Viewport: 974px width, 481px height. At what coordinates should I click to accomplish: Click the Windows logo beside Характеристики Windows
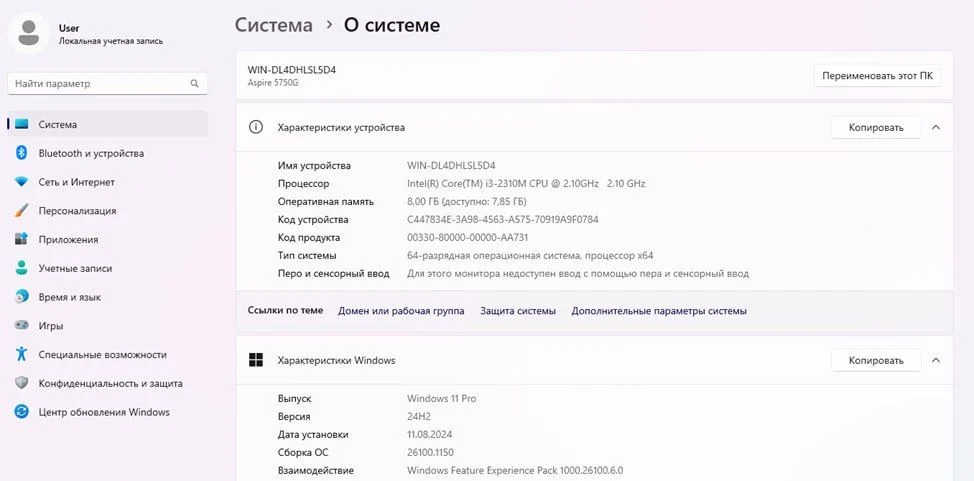coord(255,360)
